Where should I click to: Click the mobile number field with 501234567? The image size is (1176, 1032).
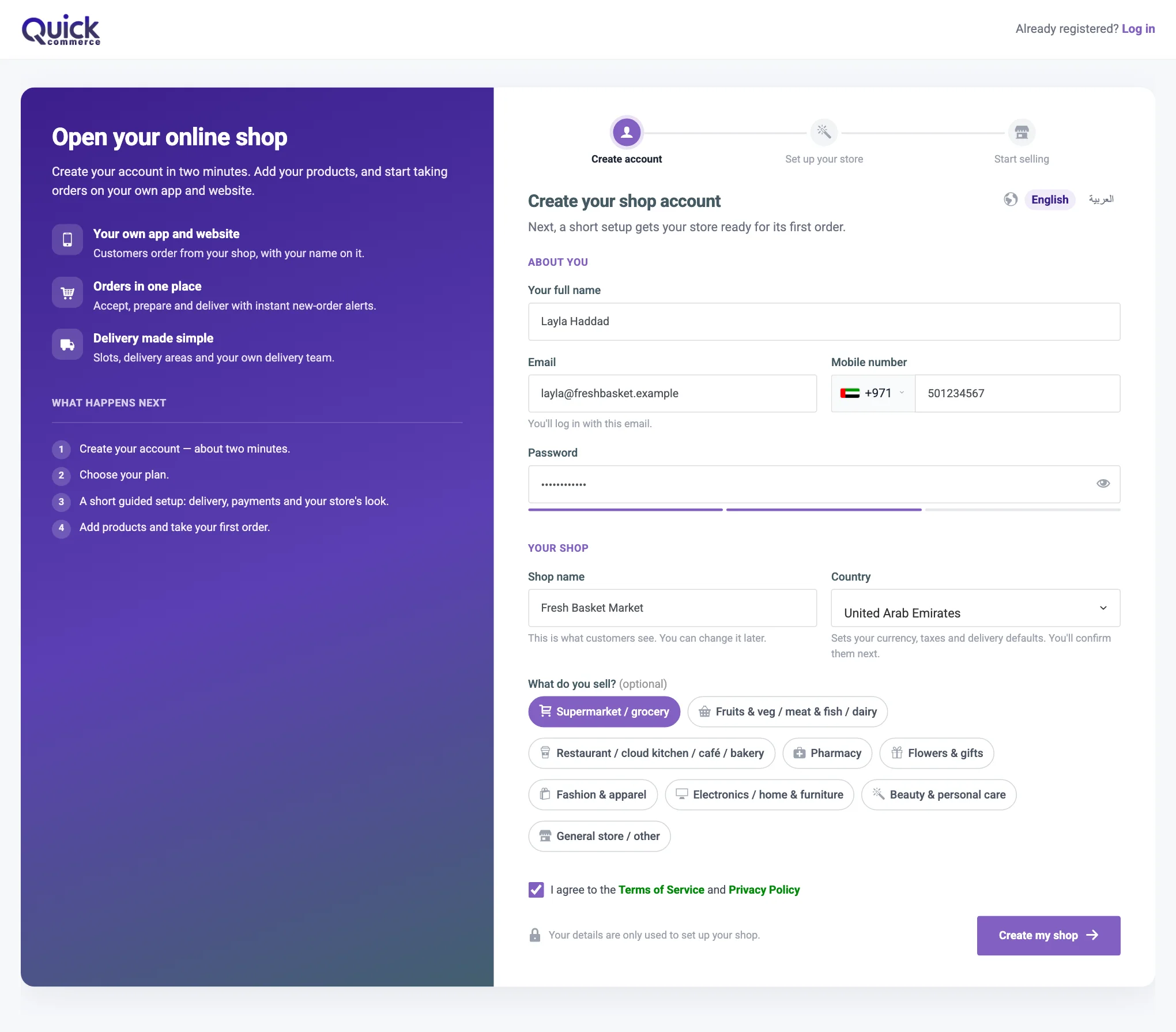point(1017,393)
